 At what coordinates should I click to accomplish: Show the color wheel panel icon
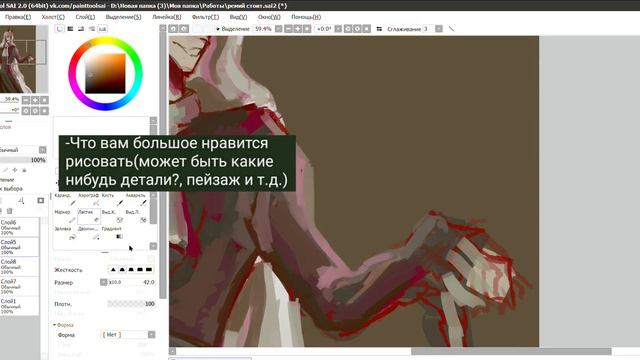(60, 29)
